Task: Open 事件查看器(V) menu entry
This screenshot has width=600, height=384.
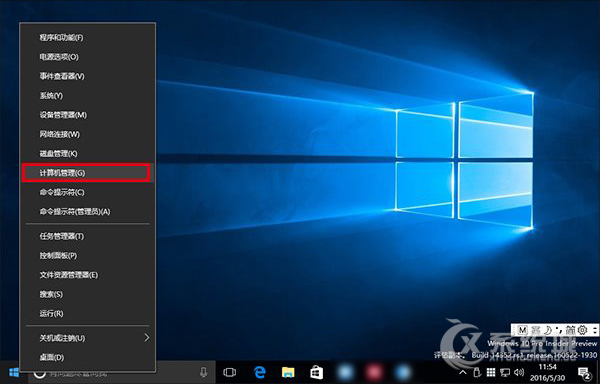Action: [88, 76]
